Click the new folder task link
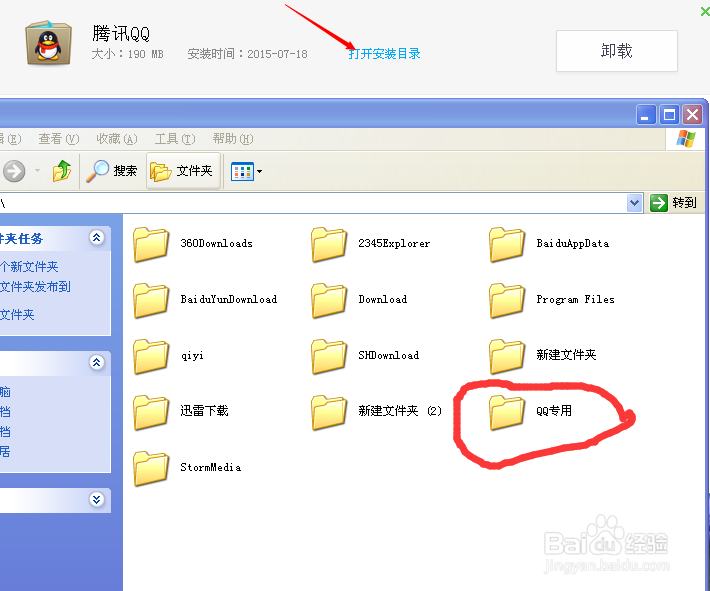710x591 pixels. (29, 266)
